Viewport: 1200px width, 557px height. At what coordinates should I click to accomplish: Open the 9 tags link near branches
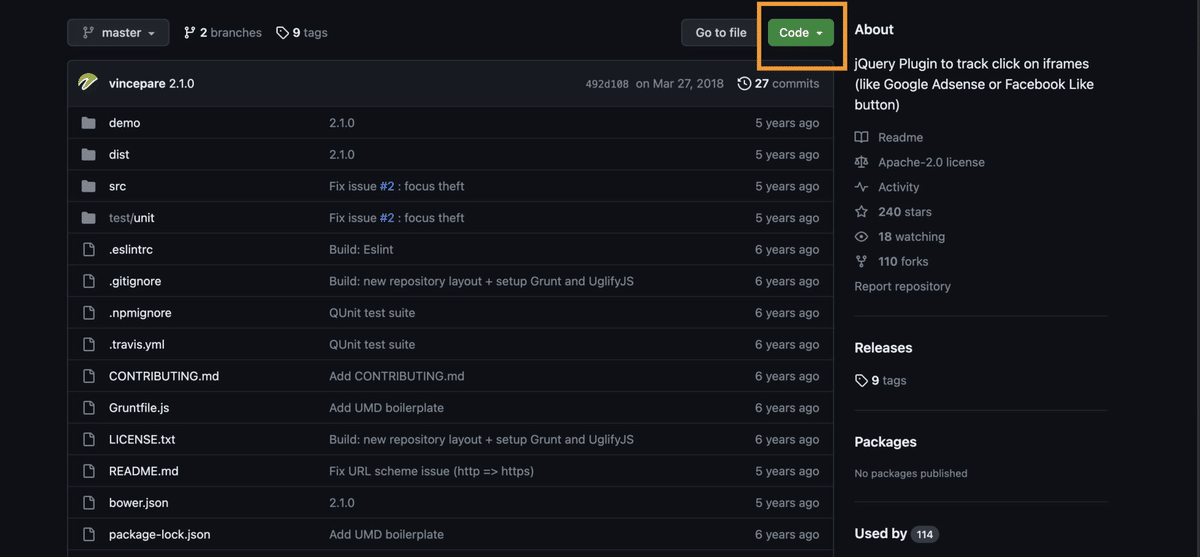pyautogui.click(x=302, y=33)
